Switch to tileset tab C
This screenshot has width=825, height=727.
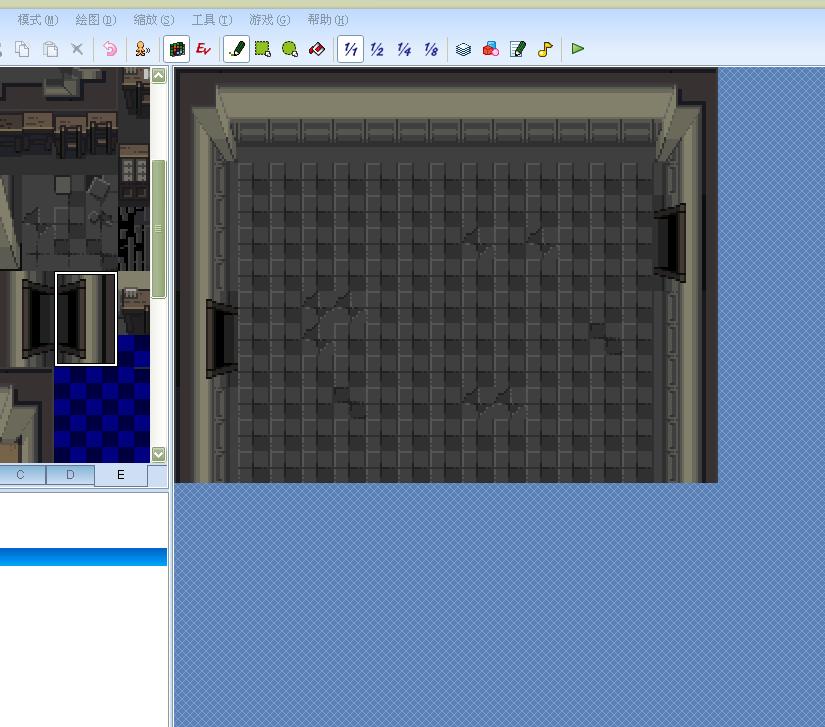[21, 474]
